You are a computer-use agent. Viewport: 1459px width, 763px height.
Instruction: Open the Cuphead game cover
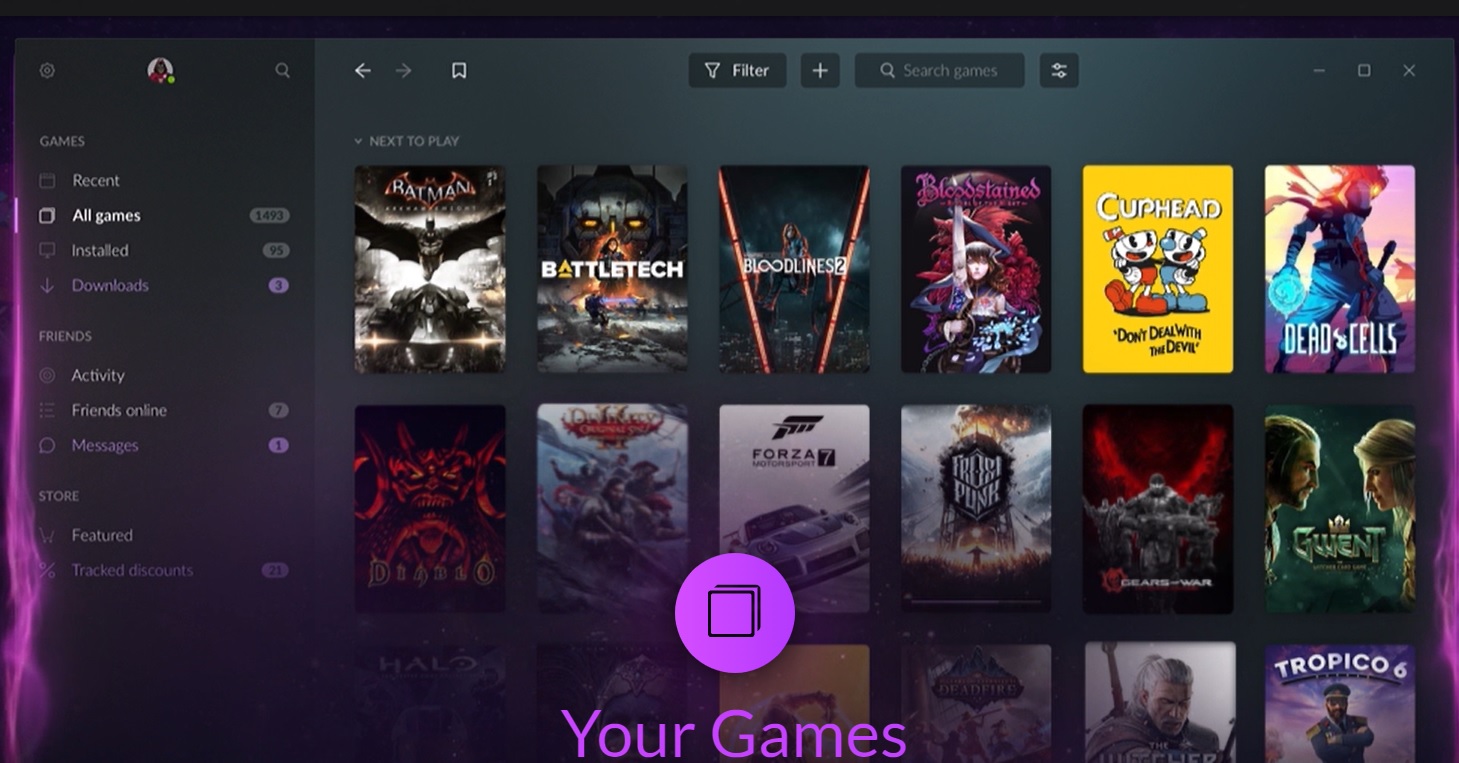point(1158,269)
